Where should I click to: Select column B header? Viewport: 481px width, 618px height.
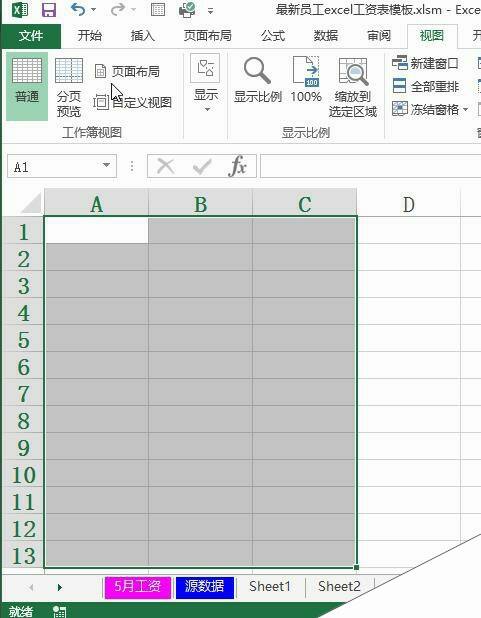pos(200,204)
